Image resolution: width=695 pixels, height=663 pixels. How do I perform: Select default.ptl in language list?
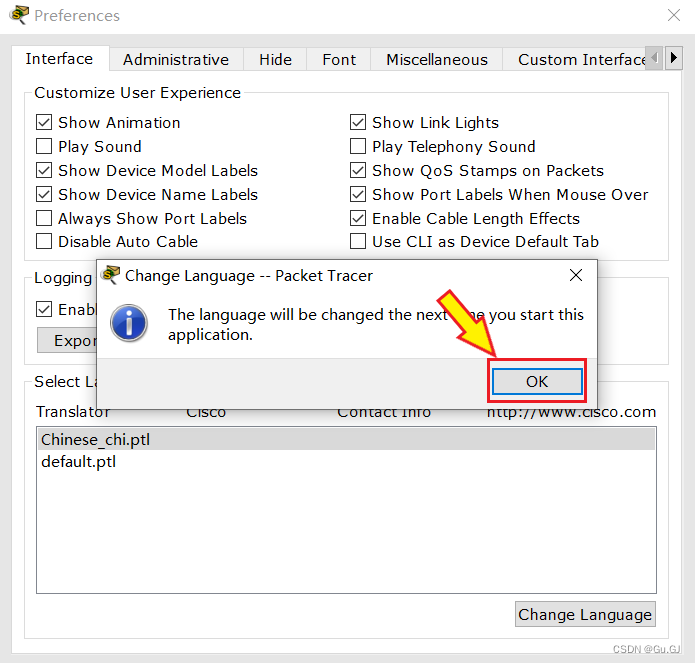pos(346,462)
